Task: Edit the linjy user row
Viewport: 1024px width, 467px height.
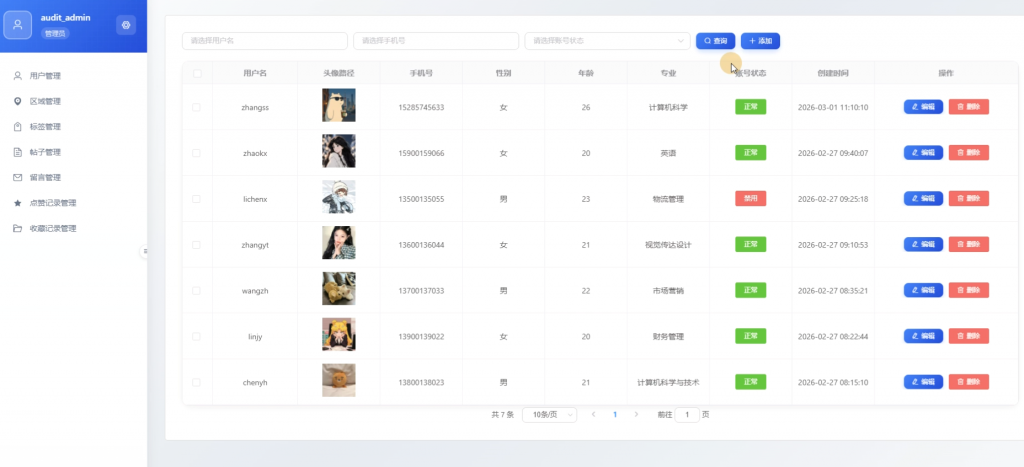Action: [923, 336]
